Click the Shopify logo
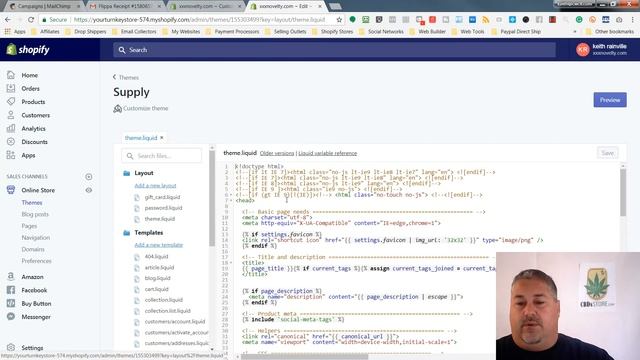The height and width of the screenshot is (360, 640). 28,49
